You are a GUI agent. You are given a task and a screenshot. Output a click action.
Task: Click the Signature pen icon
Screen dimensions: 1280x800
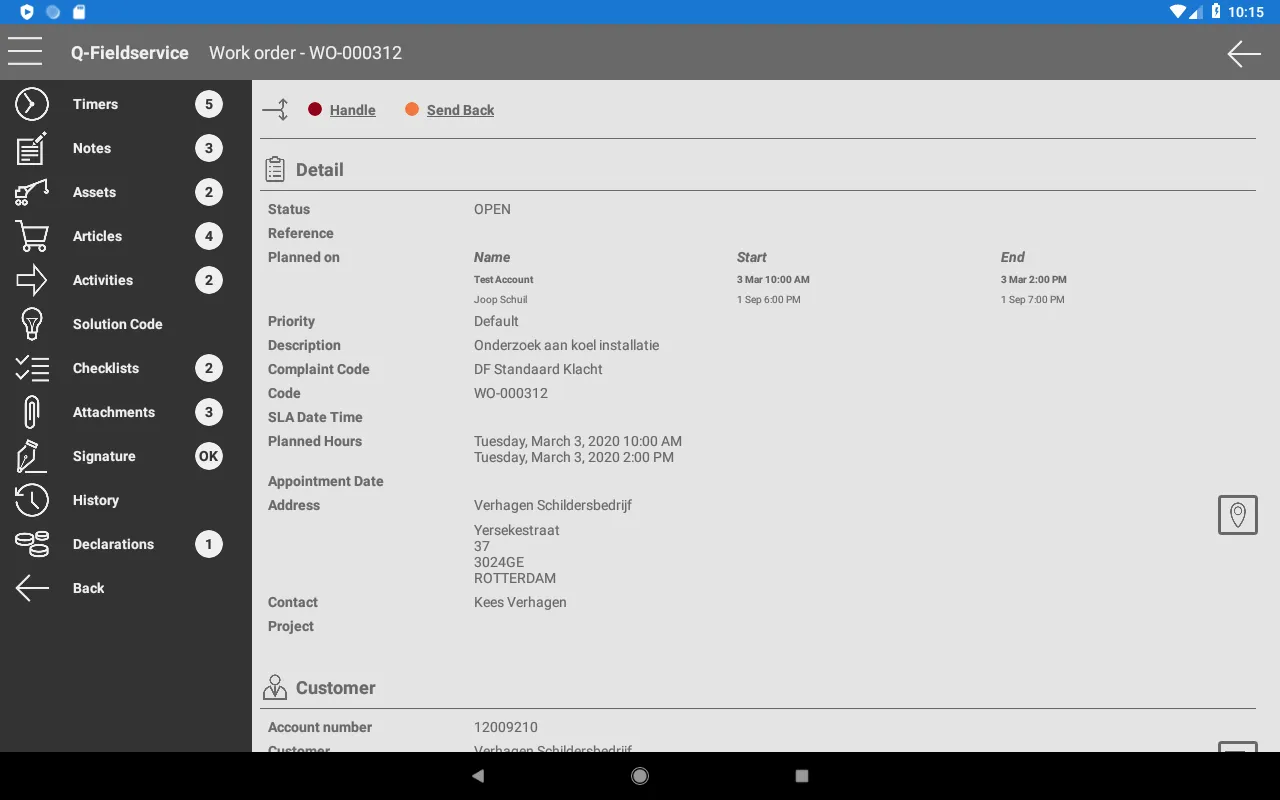(32, 456)
